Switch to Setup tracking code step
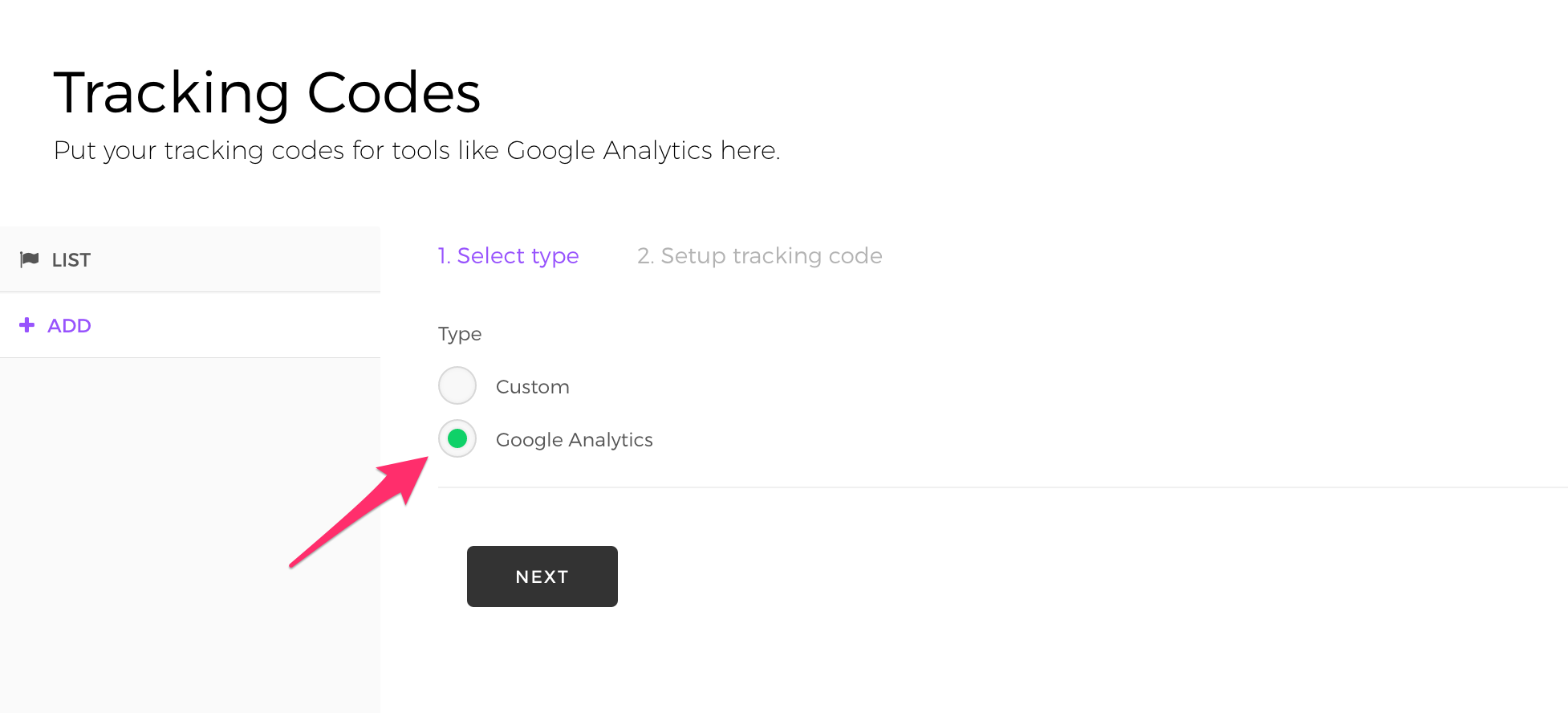 point(760,256)
